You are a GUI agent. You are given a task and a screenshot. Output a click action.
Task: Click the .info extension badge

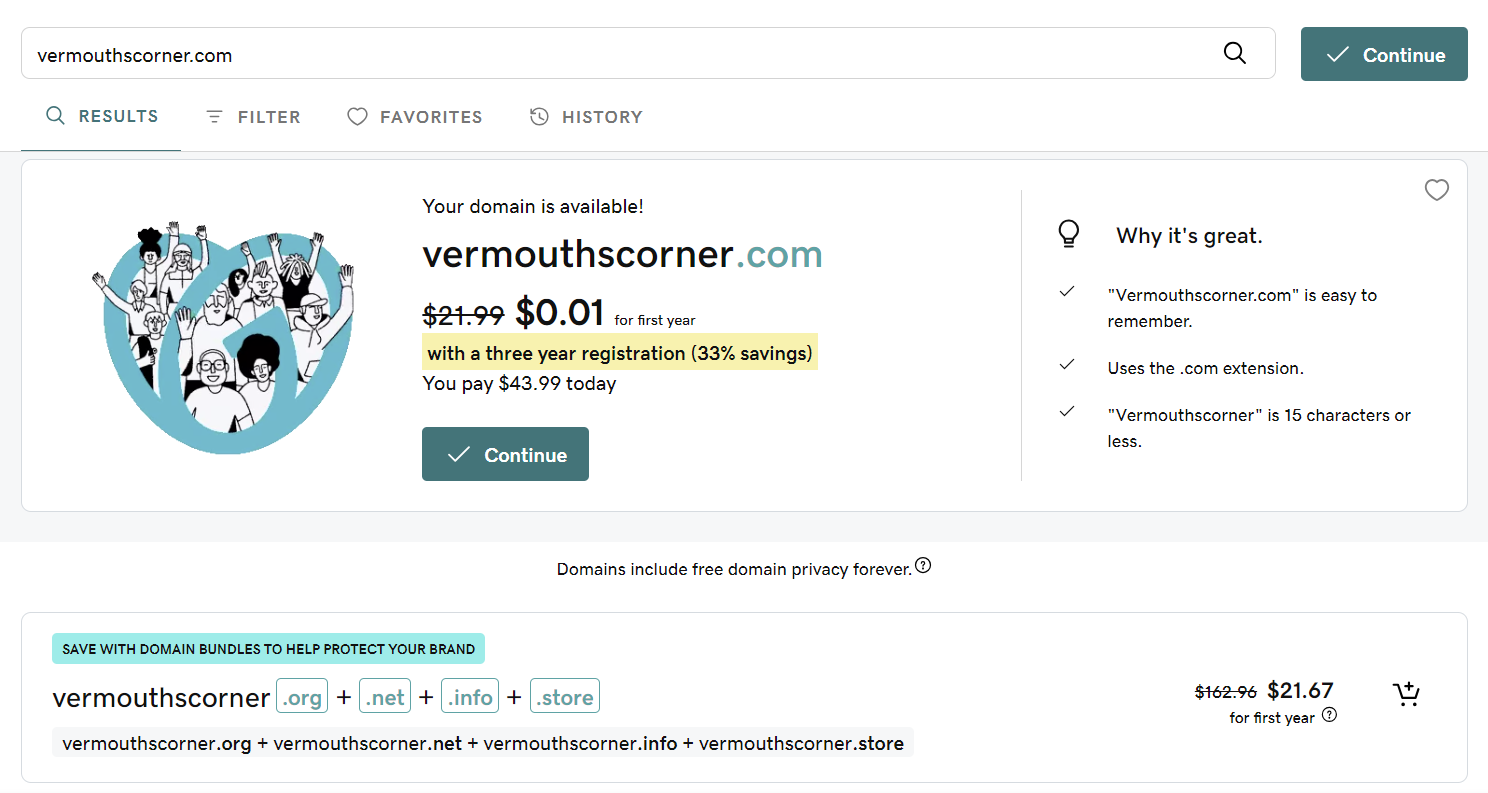[x=470, y=697]
